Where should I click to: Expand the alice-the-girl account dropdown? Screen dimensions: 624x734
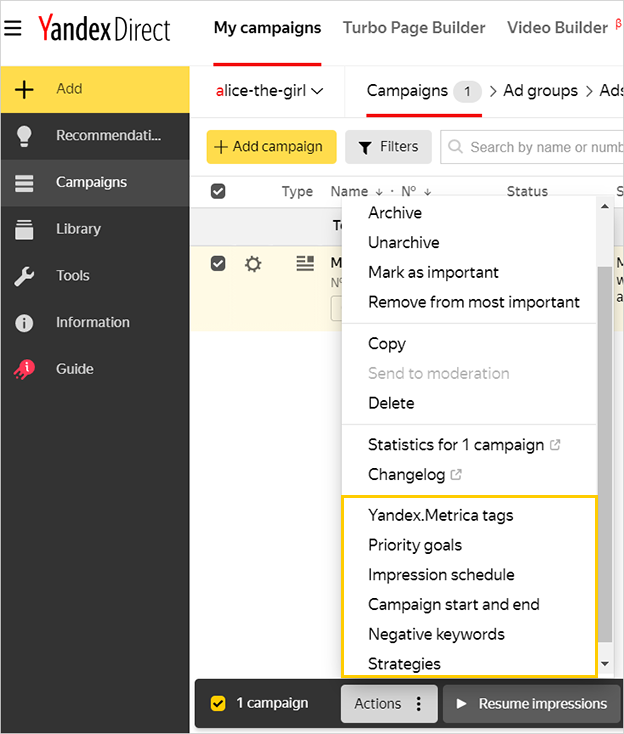pyautogui.click(x=269, y=91)
